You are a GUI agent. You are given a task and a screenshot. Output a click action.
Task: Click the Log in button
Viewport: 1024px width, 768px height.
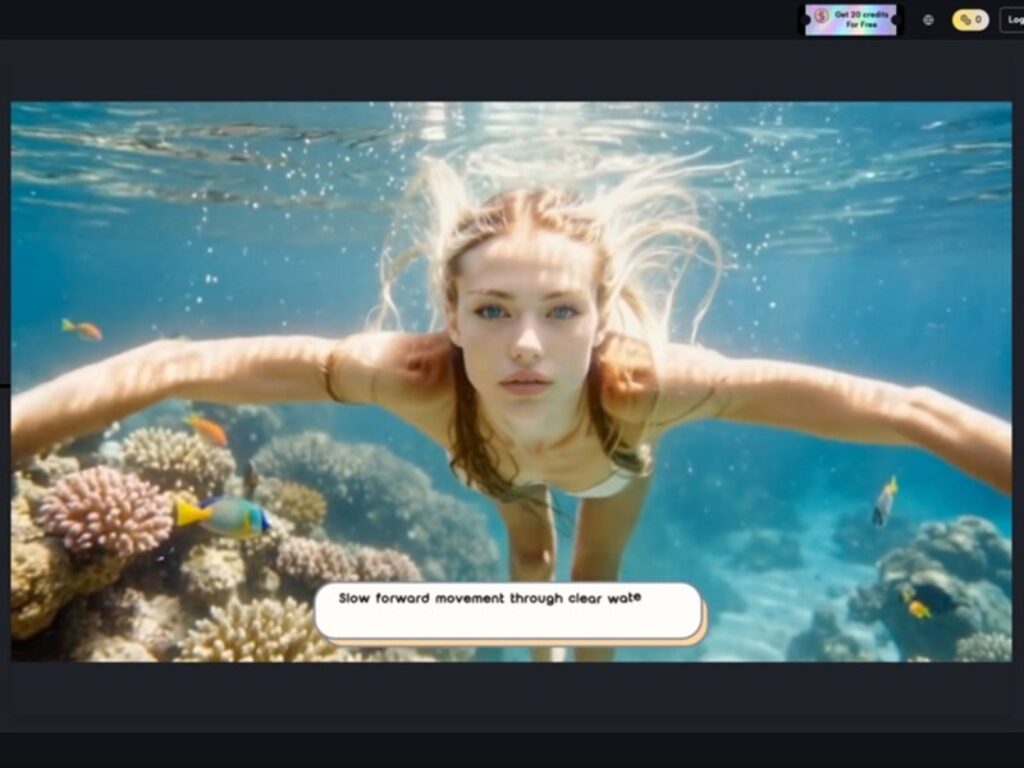[1014, 20]
